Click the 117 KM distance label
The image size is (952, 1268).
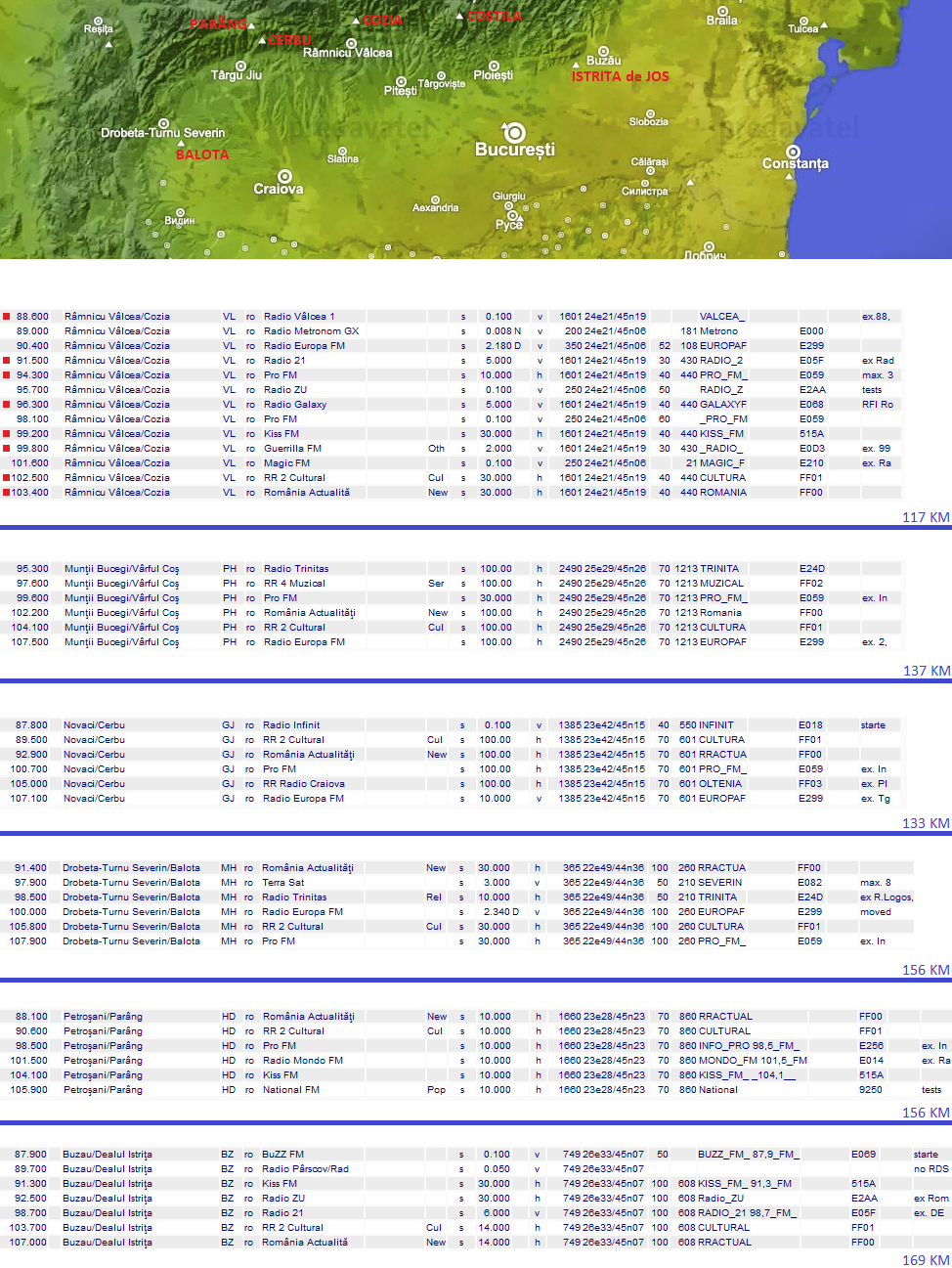coord(926,517)
